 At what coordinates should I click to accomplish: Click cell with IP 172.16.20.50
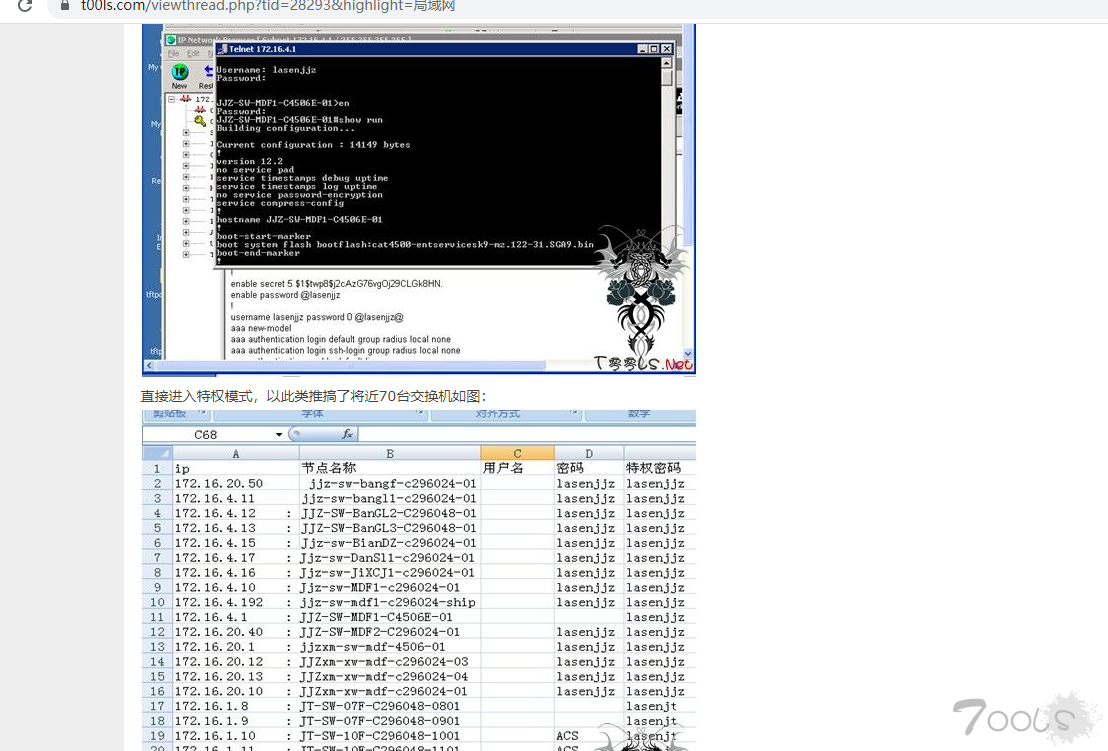236,483
